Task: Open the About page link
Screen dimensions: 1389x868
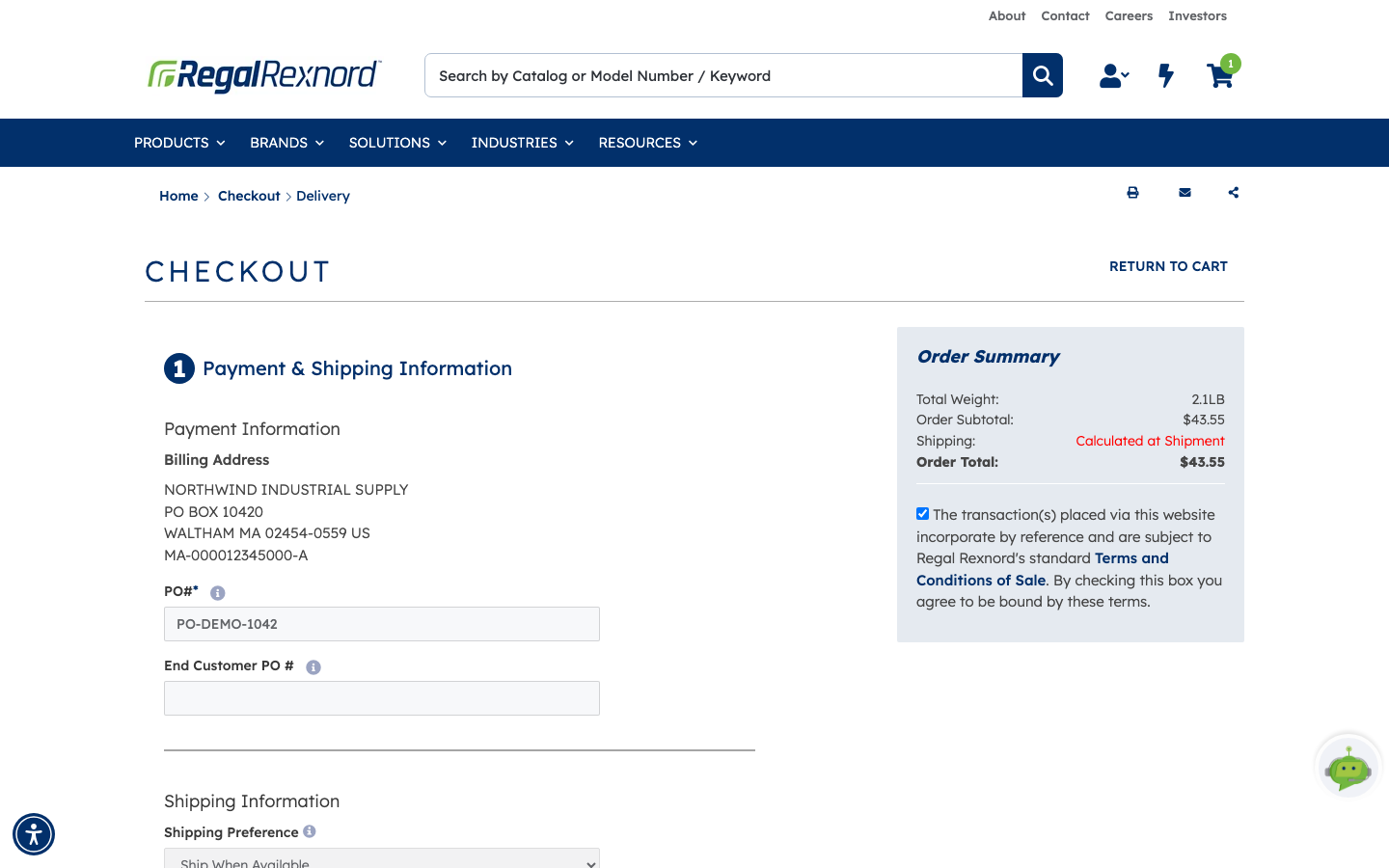Action: pos(1007,16)
